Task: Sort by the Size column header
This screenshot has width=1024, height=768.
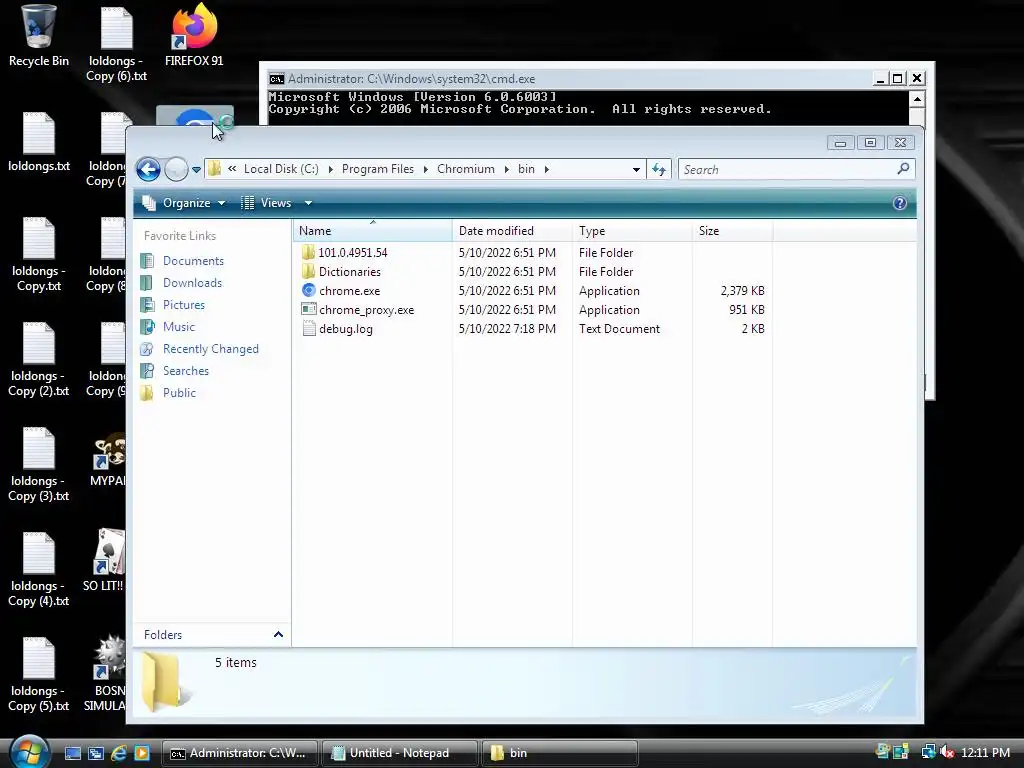Action: tap(732, 231)
